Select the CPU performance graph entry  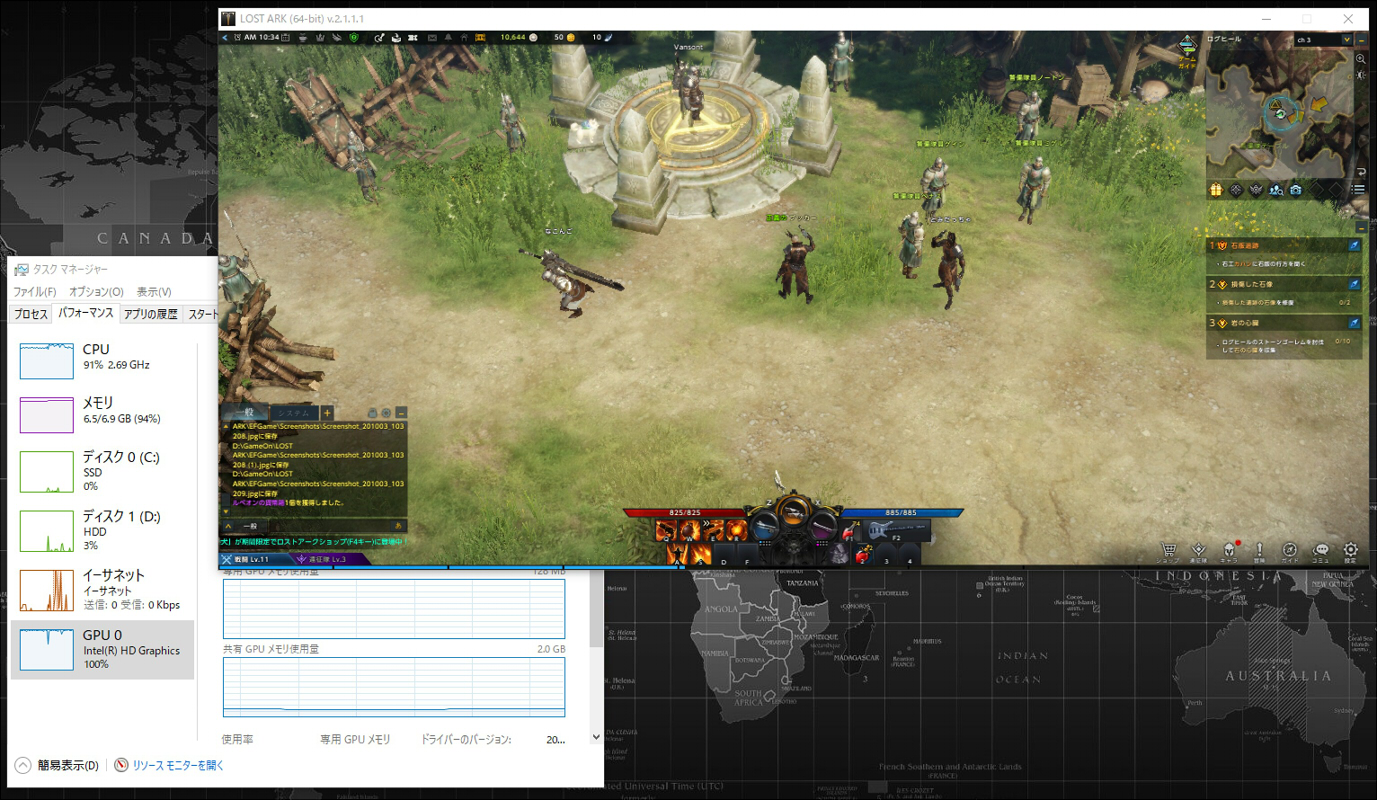point(103,360)
